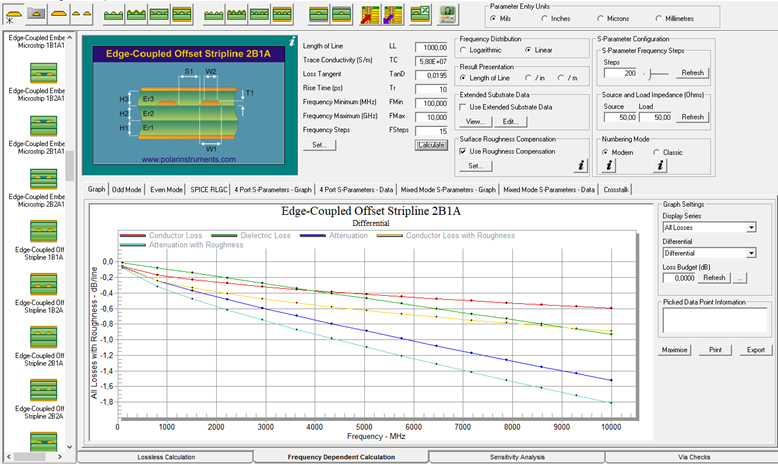Image resolution: width=778 pixels, height=464 pixels.
Task: Open Mixed Mode S-Parameters - Graph tab
Action: [x=448, y=190]
